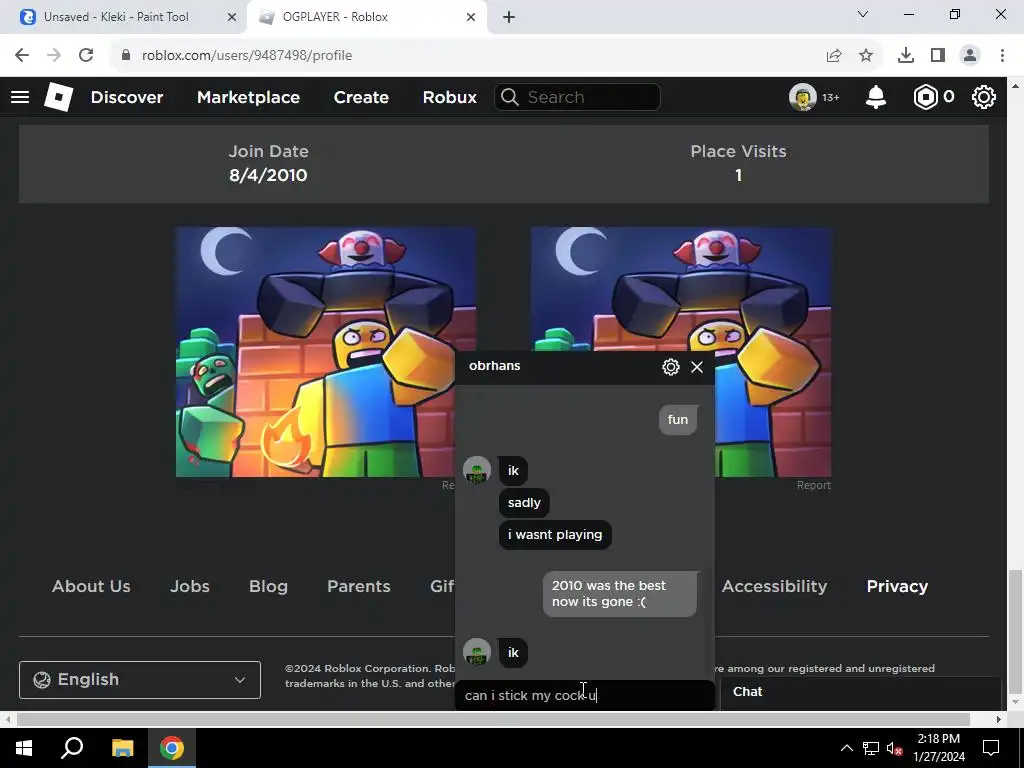Go to the Create page
The width and height of the screenshot is (1024, 768).
pyautogui.click(x=361, y=97)
